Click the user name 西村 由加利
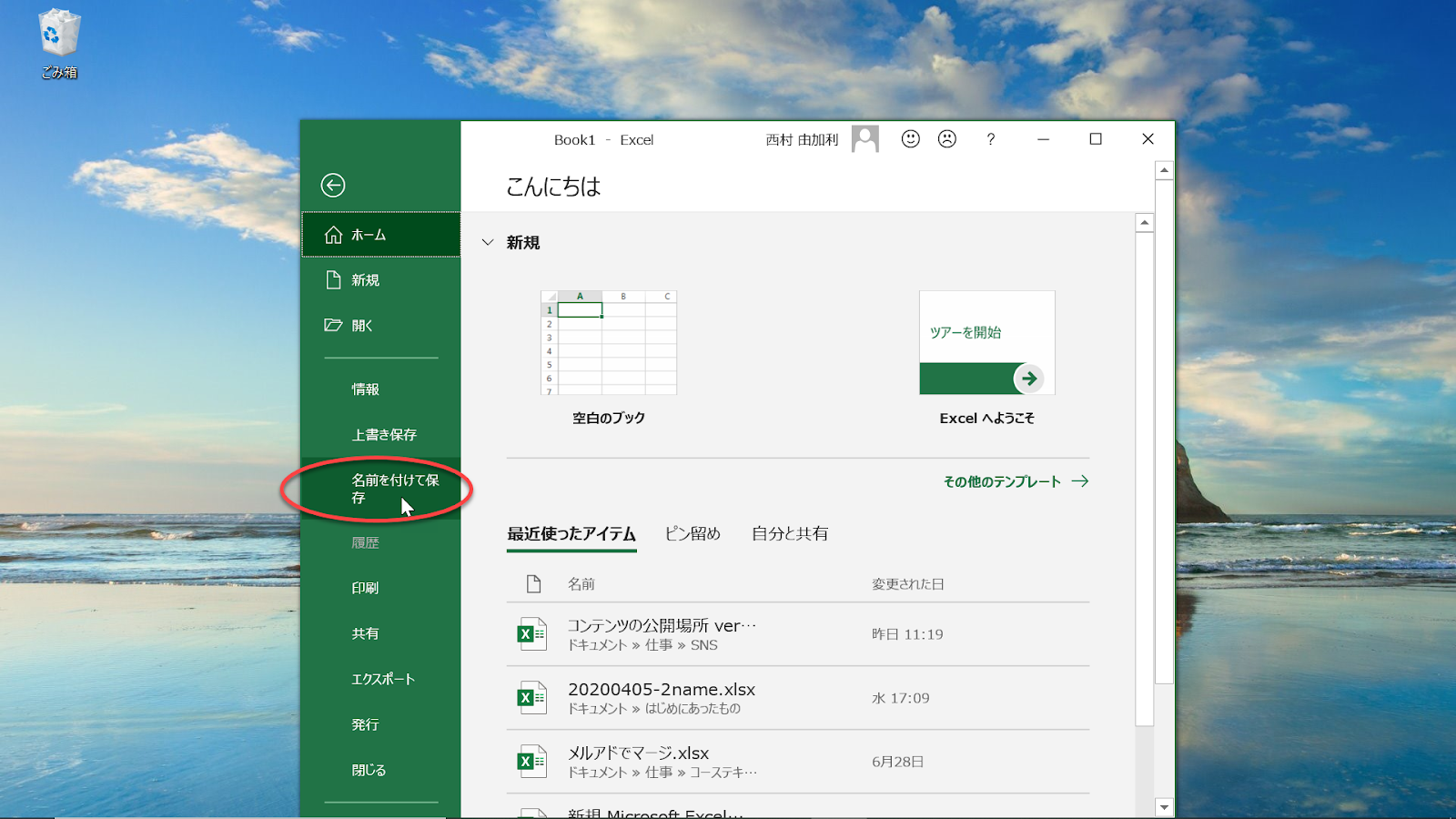 click(802, 140)
